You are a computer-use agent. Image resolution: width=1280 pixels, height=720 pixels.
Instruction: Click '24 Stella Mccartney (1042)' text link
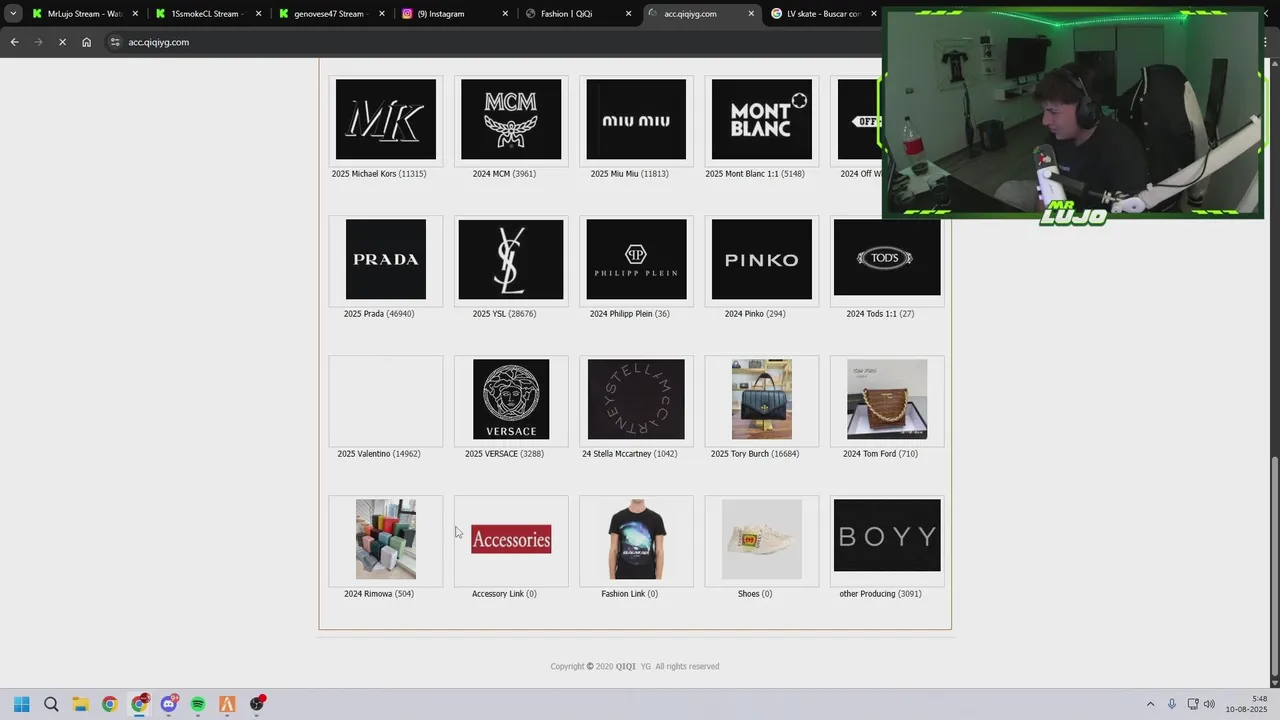(x=629, y=454)
